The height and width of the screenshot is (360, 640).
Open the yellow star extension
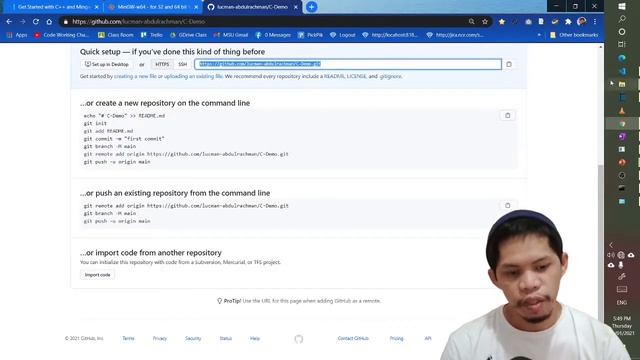point(502,21)
